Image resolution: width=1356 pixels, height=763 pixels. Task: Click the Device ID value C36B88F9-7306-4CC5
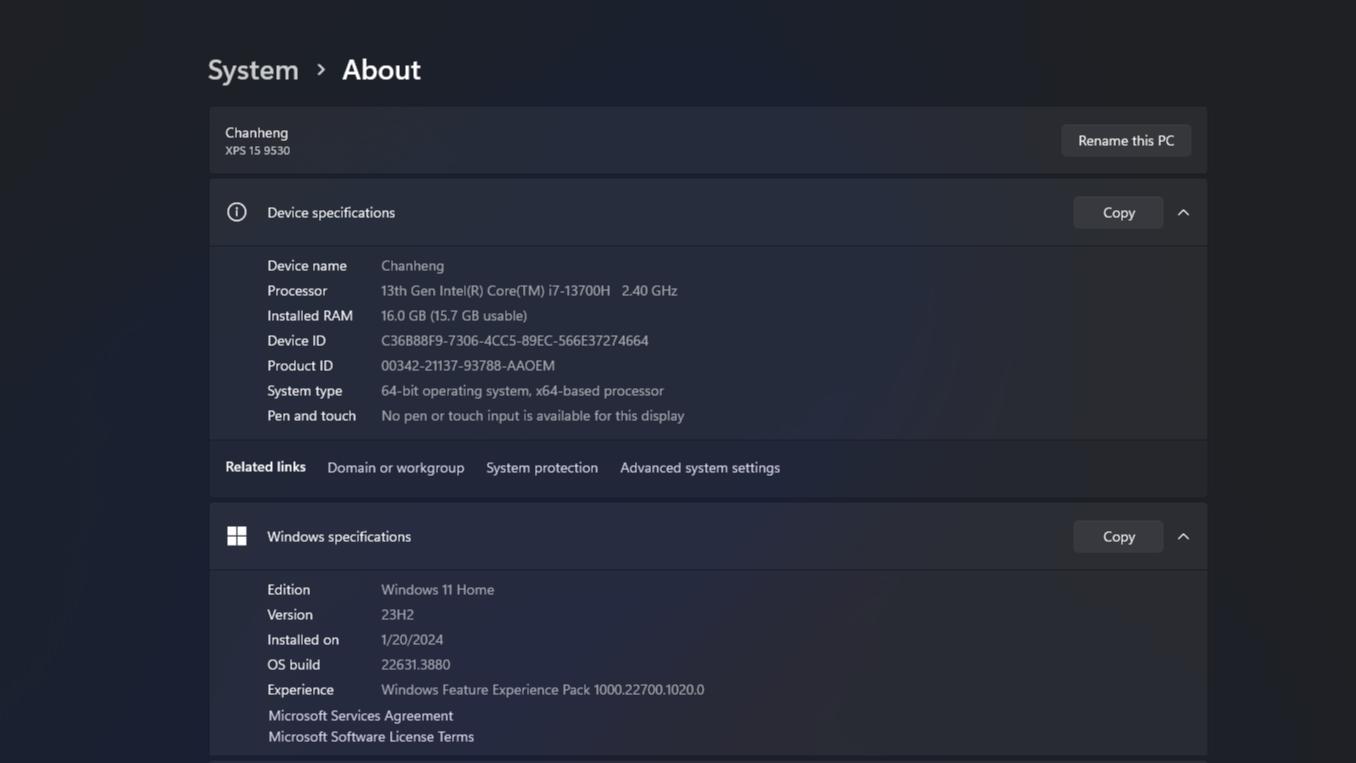(x=514, y=340)
